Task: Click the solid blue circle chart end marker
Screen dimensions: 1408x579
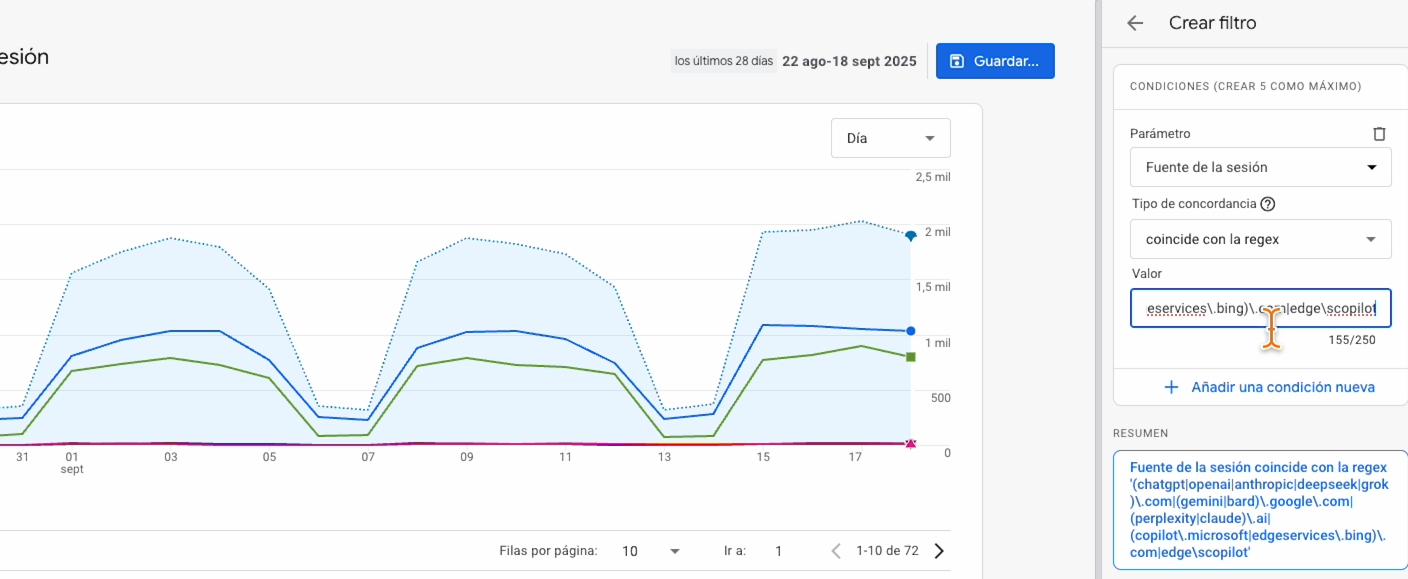Action: (910, 331)
